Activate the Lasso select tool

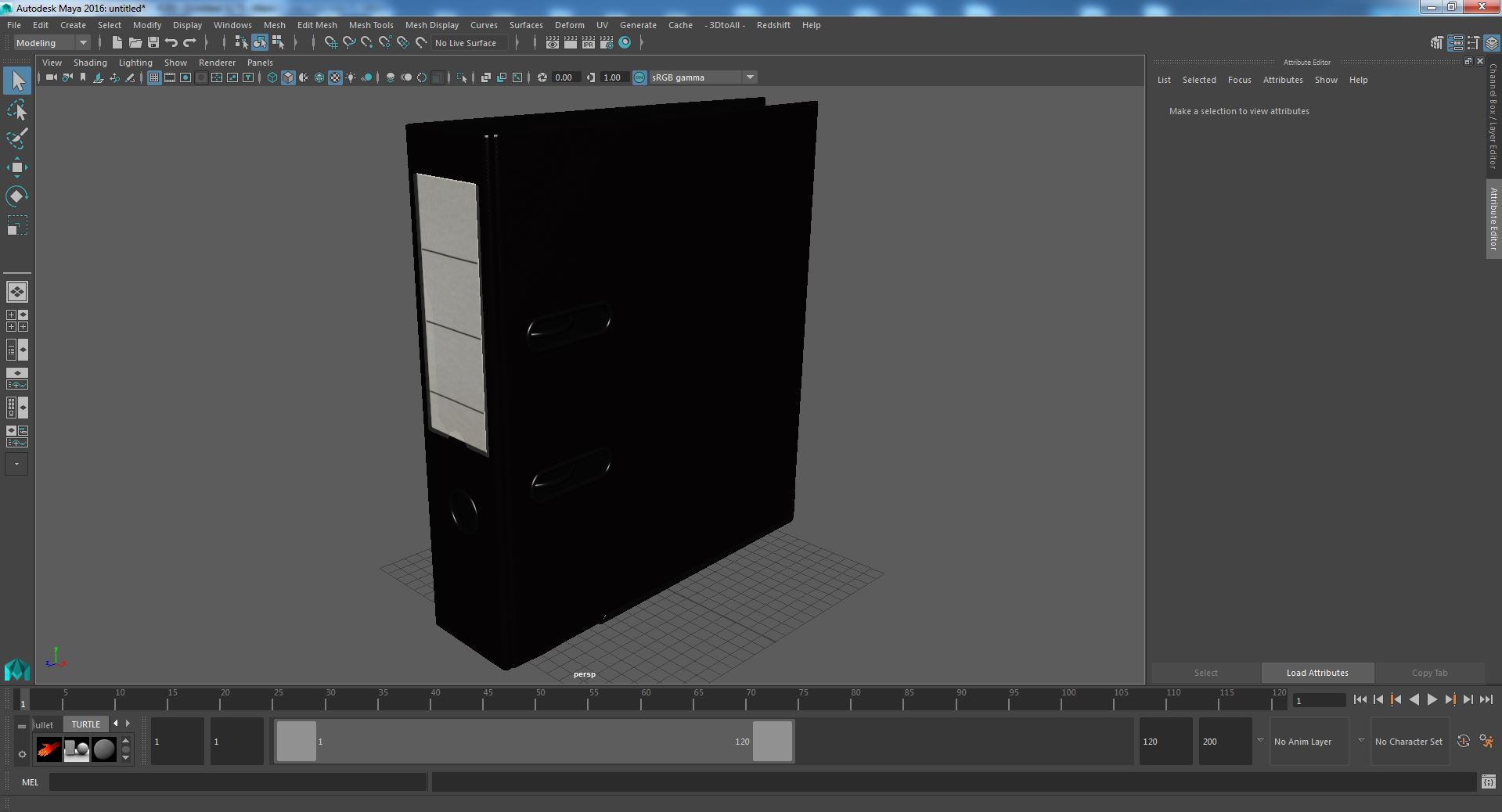pos(17,110)
